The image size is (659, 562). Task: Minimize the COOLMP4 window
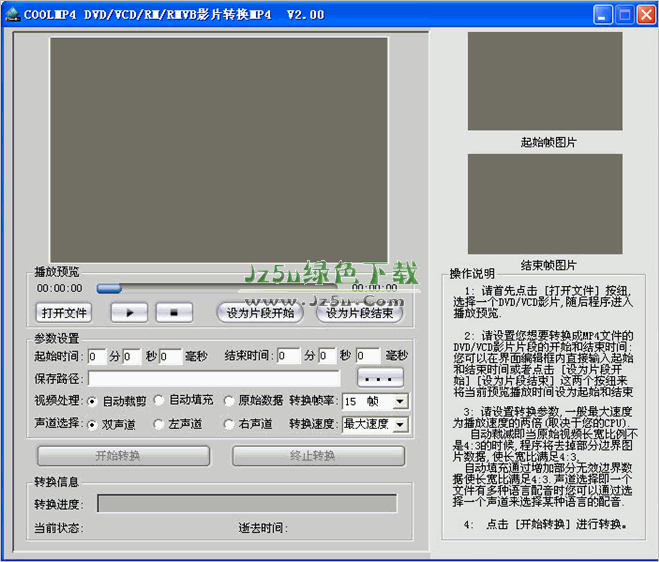click(603, 15)
